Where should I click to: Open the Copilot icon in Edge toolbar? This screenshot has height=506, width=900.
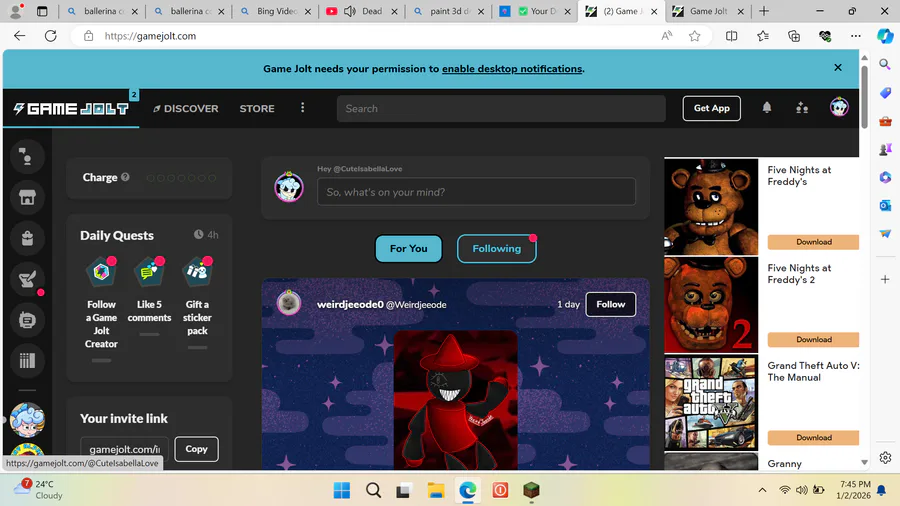[885, 36]
